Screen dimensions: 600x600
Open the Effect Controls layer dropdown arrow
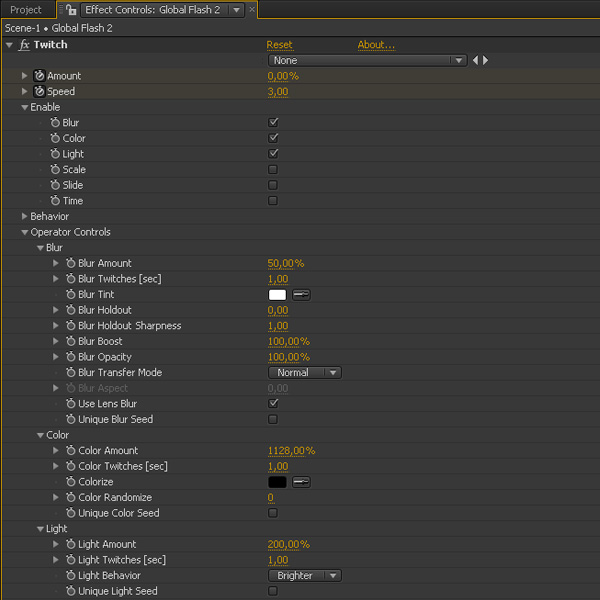(236, 10)
